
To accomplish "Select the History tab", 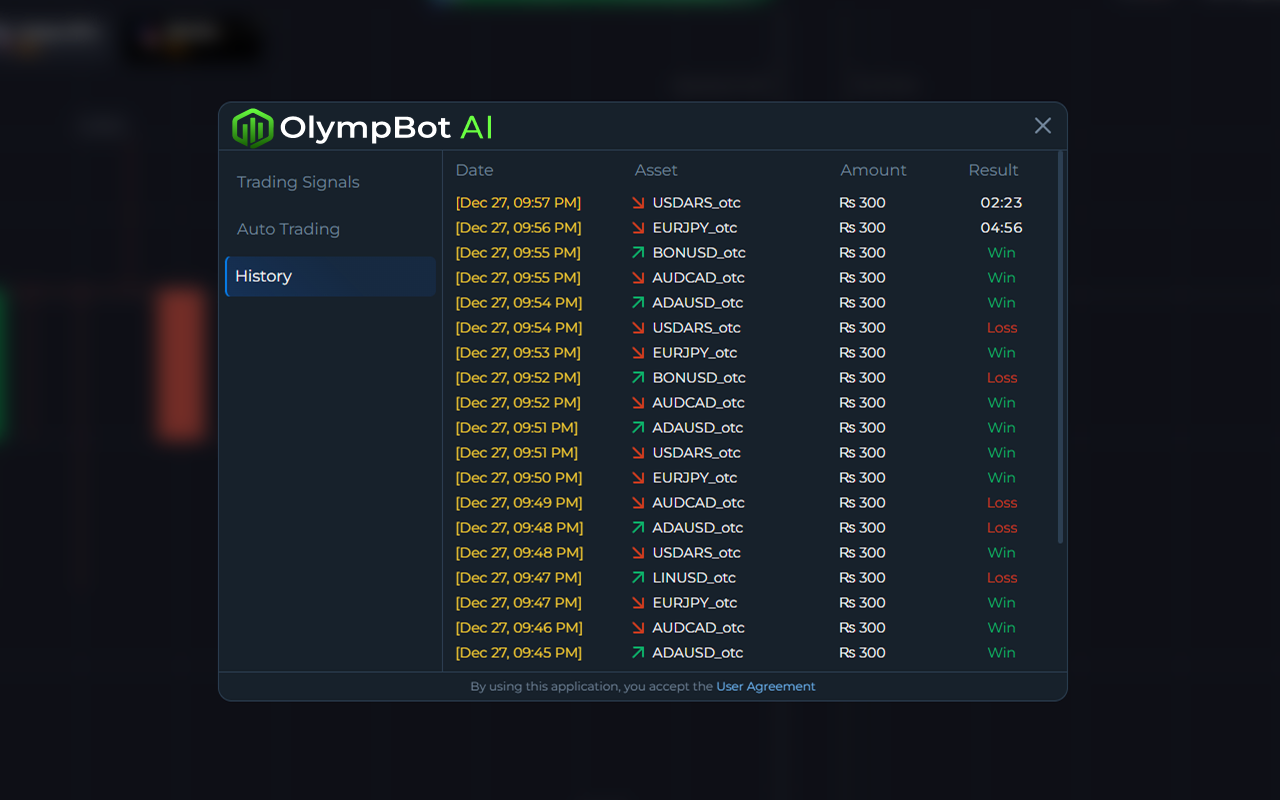I will pos(330,276).
